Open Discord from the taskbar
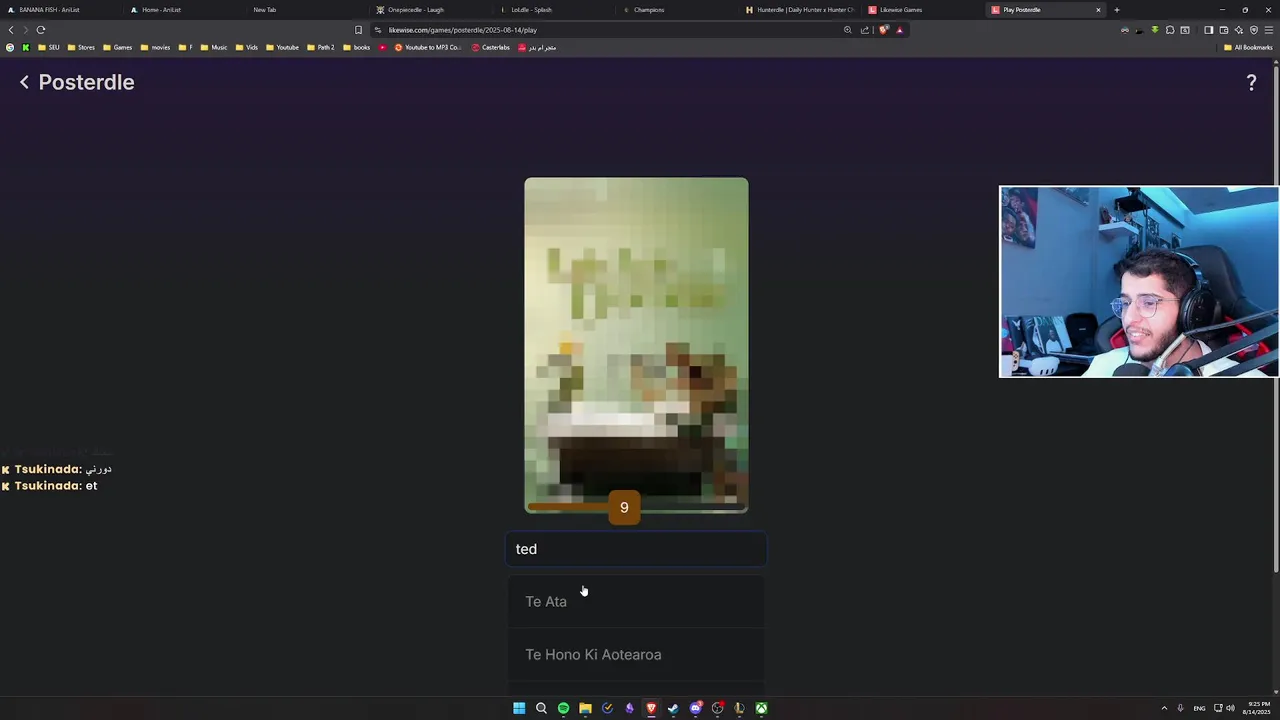Viewport: 1280px width, 720px height. point(695,708)
